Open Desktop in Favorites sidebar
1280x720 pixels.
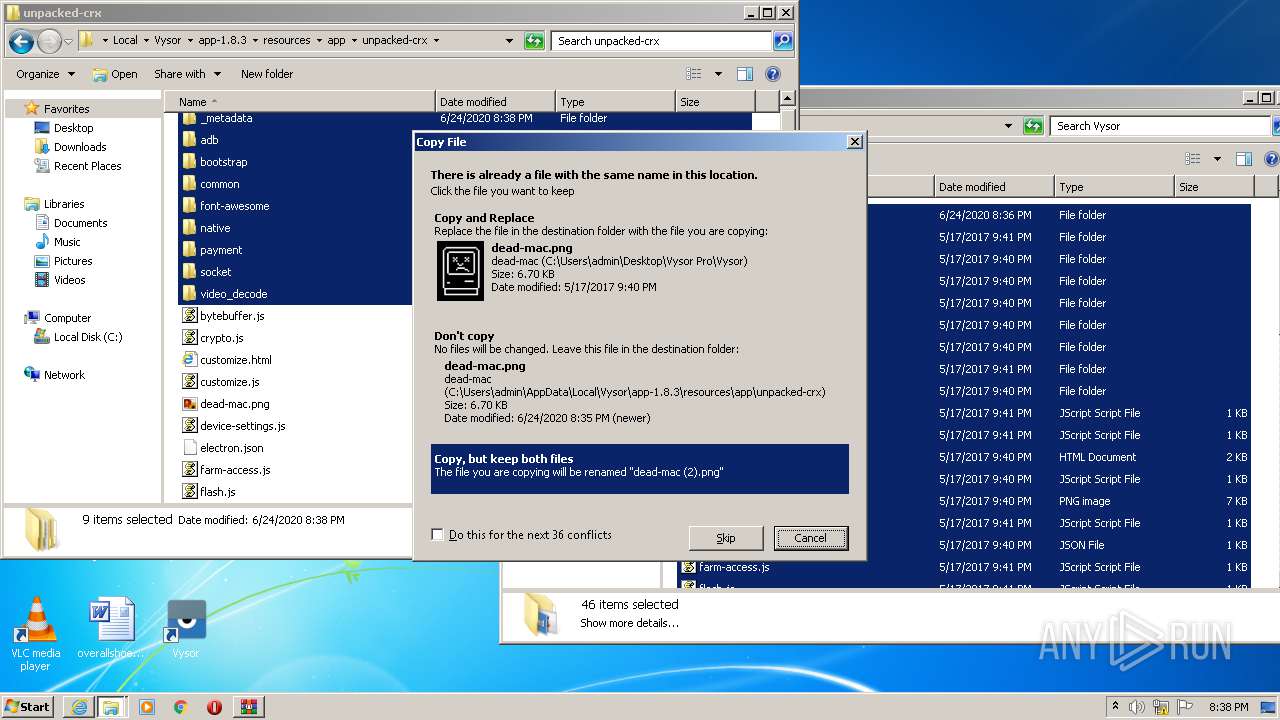tap(73, 128)
